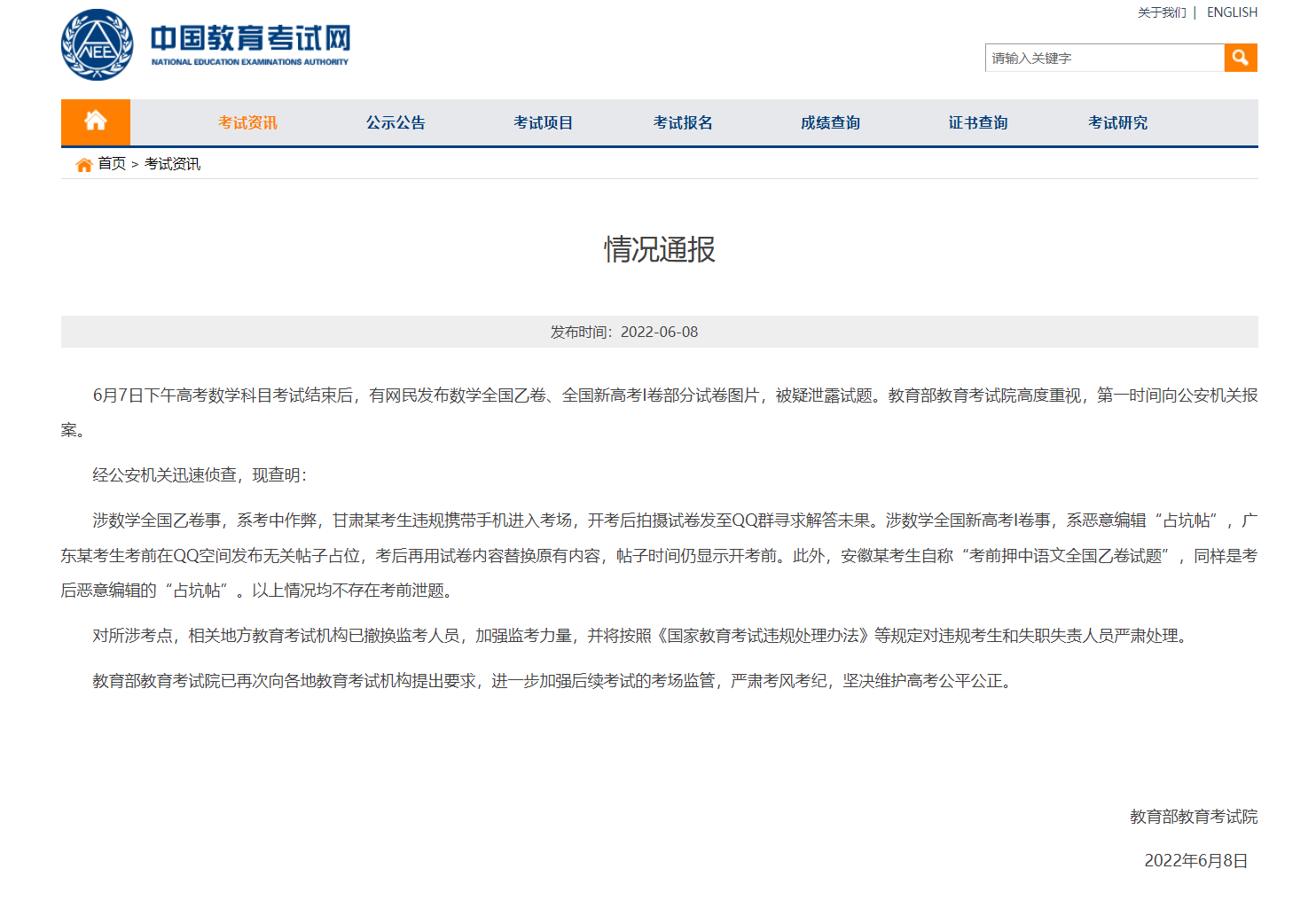Switch to the 考试报名 tab
1316x916 pixels.
click(682, 122)
